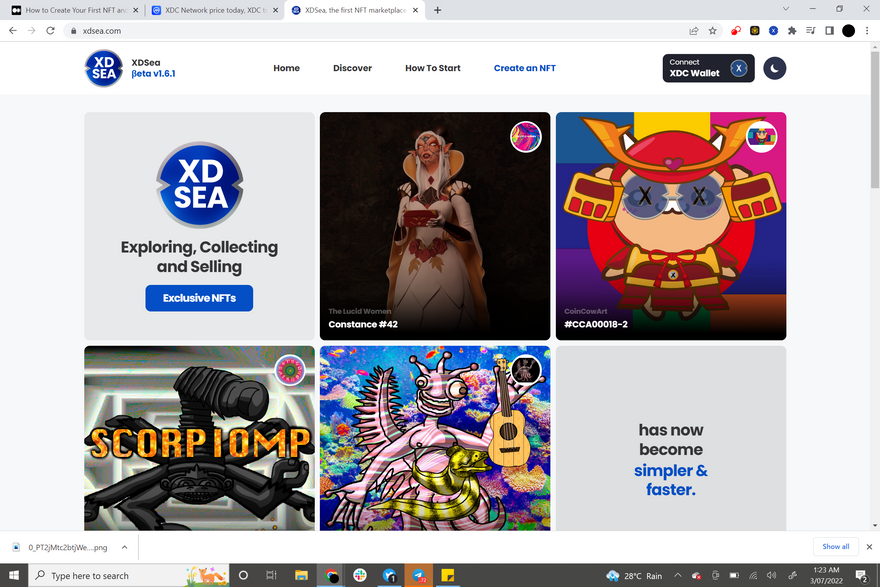
Task: Click the Exclusive NFTs button
Action: click(x=199, y=298)
